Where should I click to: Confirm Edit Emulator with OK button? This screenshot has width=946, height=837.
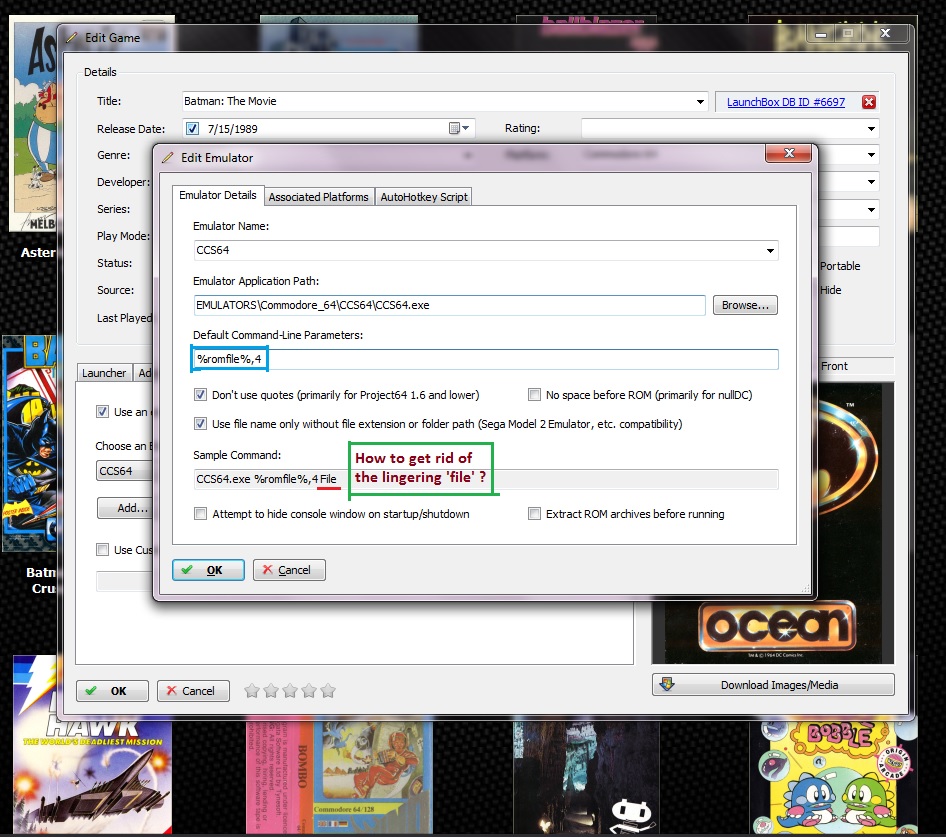tap(208, 570)
